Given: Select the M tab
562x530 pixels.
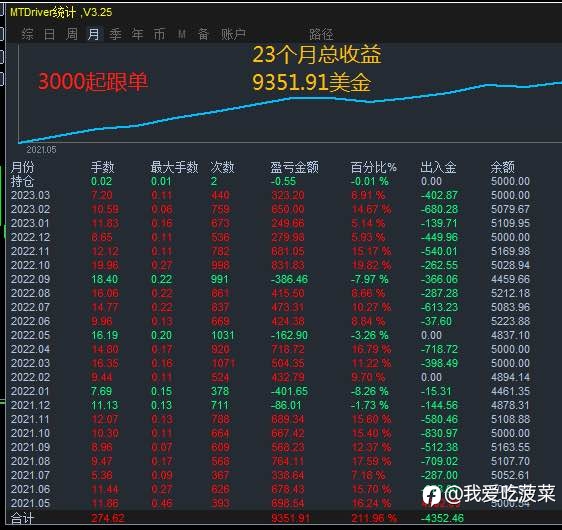Looking at the screenshot, I should coord(182,34).
